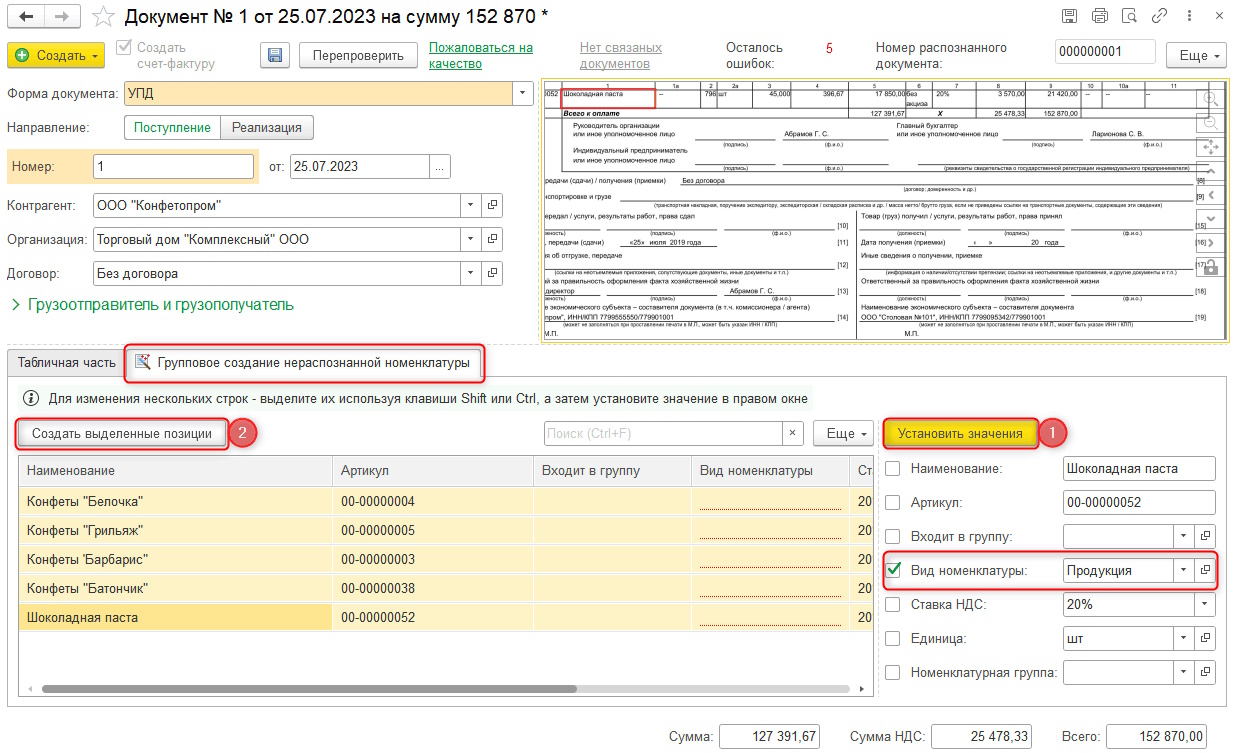Viewport: 1235px width, 753px height.
Task: Open the Единица value via its open icon
Action: 1205,638
